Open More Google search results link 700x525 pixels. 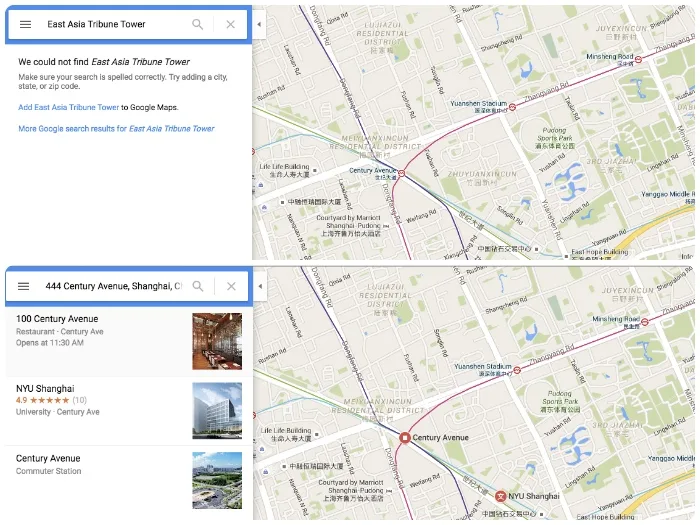pyautogui.click(x=116, y=129)
